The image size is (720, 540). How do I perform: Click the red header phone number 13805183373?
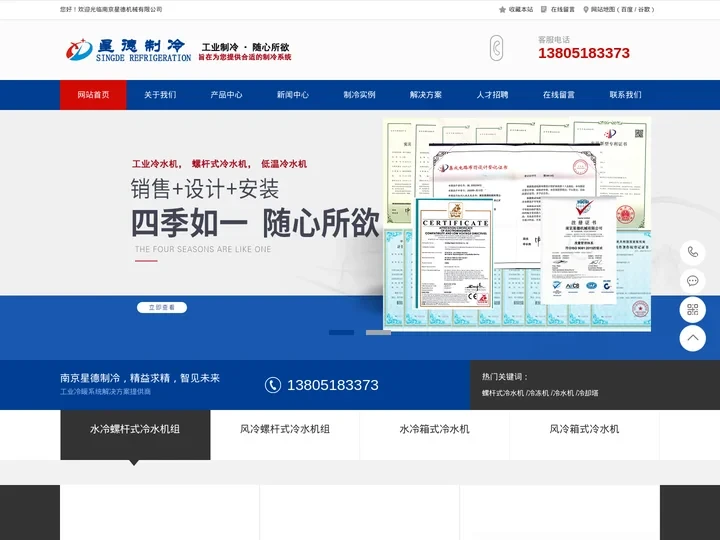[584, 53]
